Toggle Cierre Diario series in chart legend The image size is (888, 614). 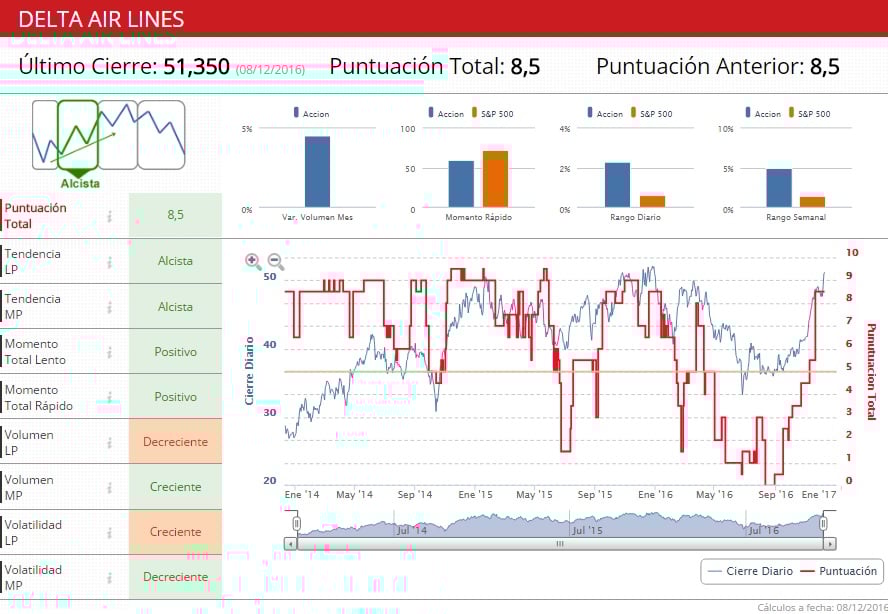point(750,571)
